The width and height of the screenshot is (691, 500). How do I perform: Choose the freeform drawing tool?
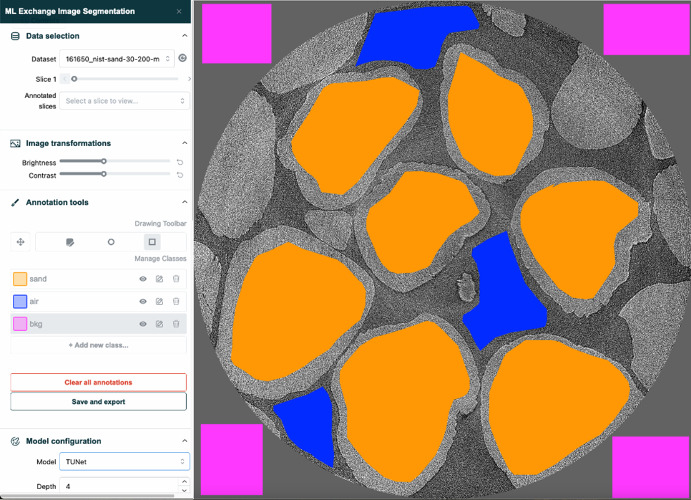pos(70,242)
